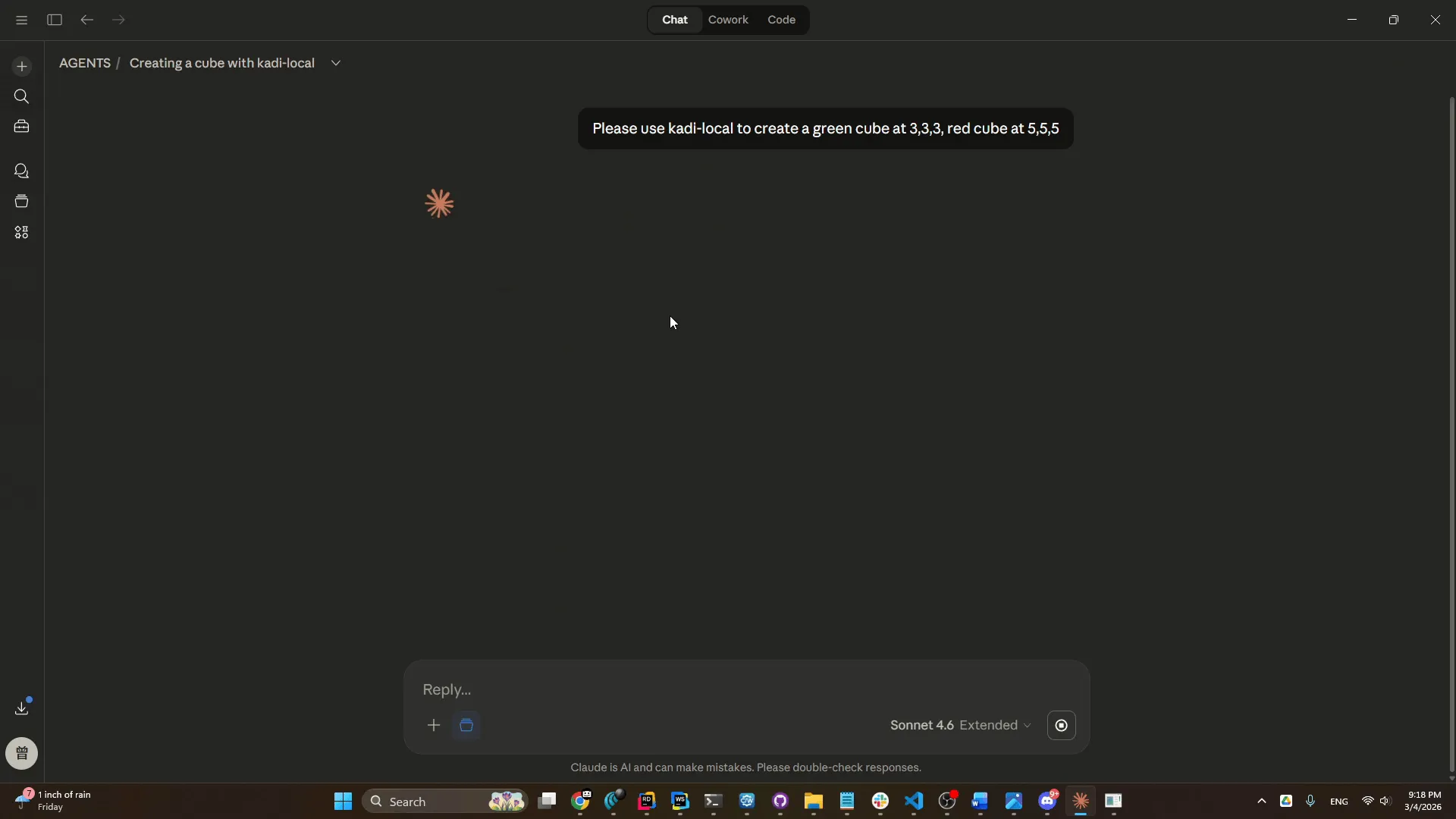The image size is (1456, 819).
Task: Open the user profile avatar
Action: 21,753
